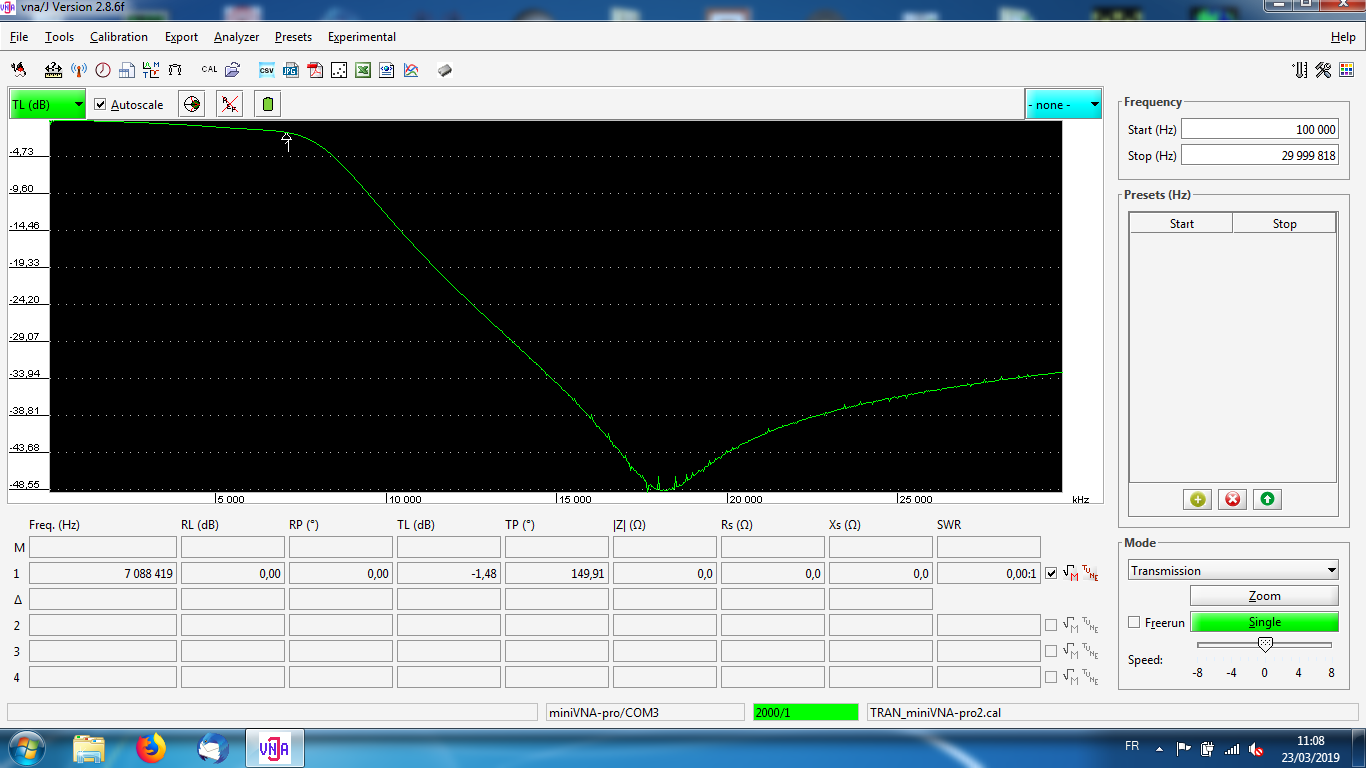Click the chart curves export icon
Screen dimensions: 1366x768
pyautogui.click(x=411, y=70)
